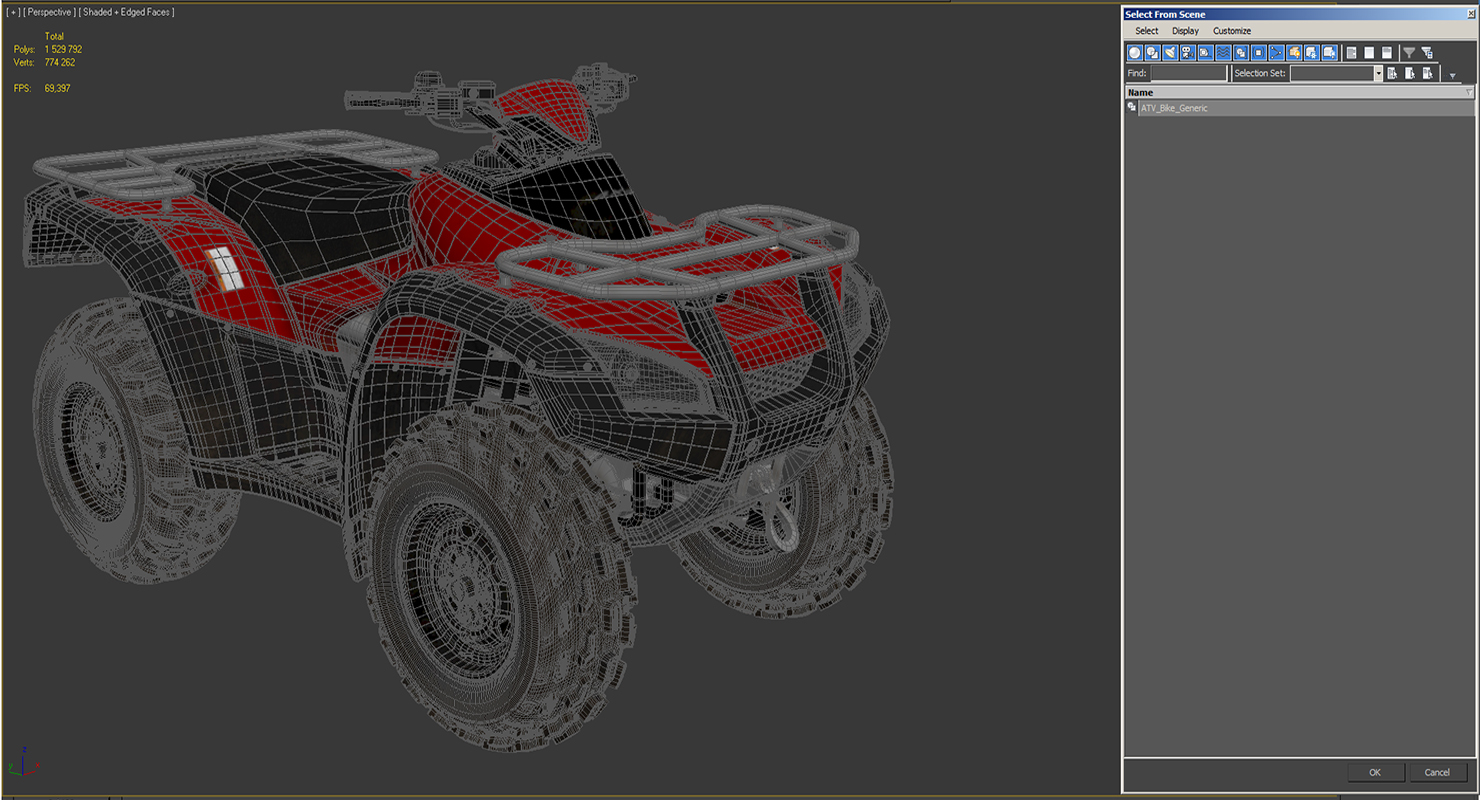This screenshot has height=800, width=1480.
Task: Click middle selection set toolbar button
Action: click(x=1410, y=73)
